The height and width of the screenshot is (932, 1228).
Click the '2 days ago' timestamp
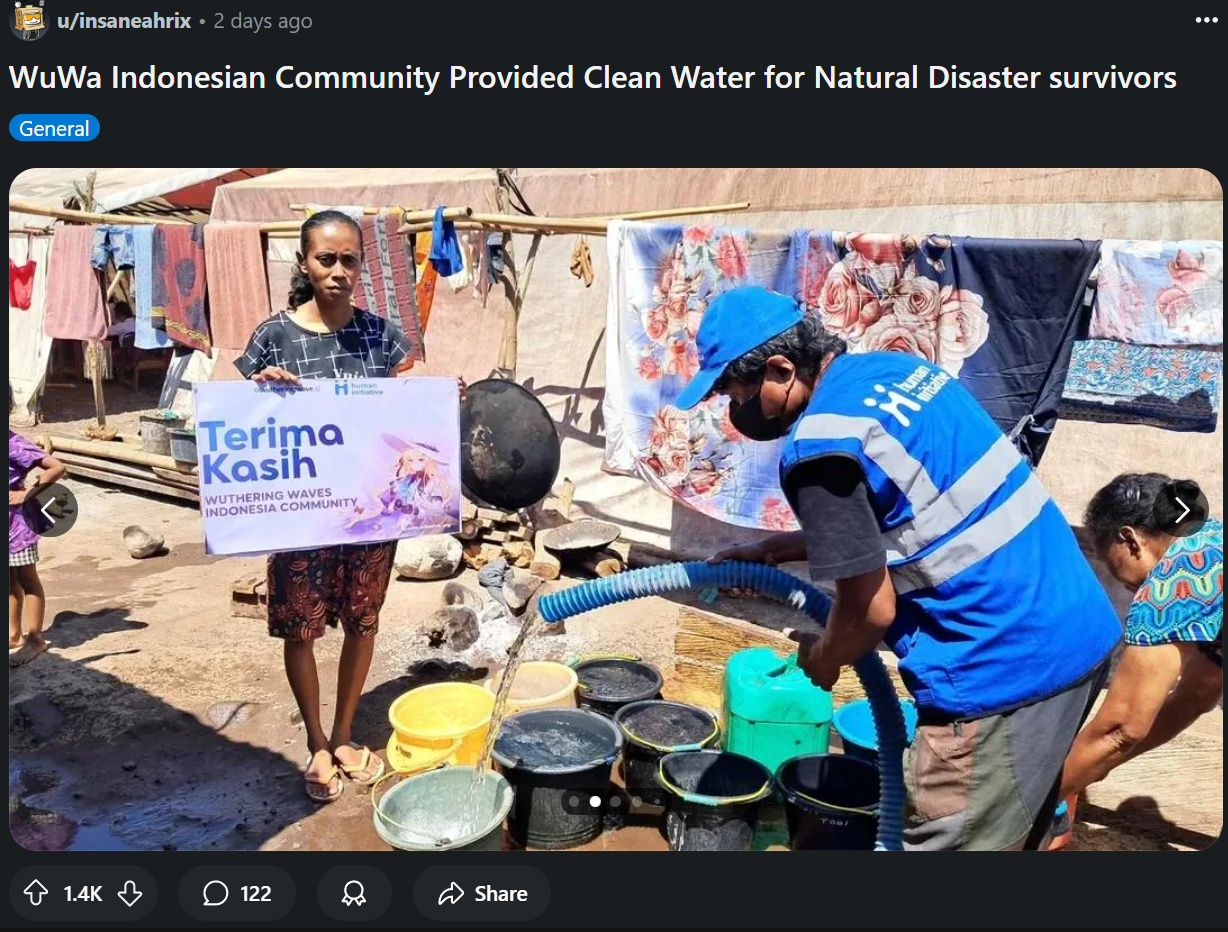point(263,21)
